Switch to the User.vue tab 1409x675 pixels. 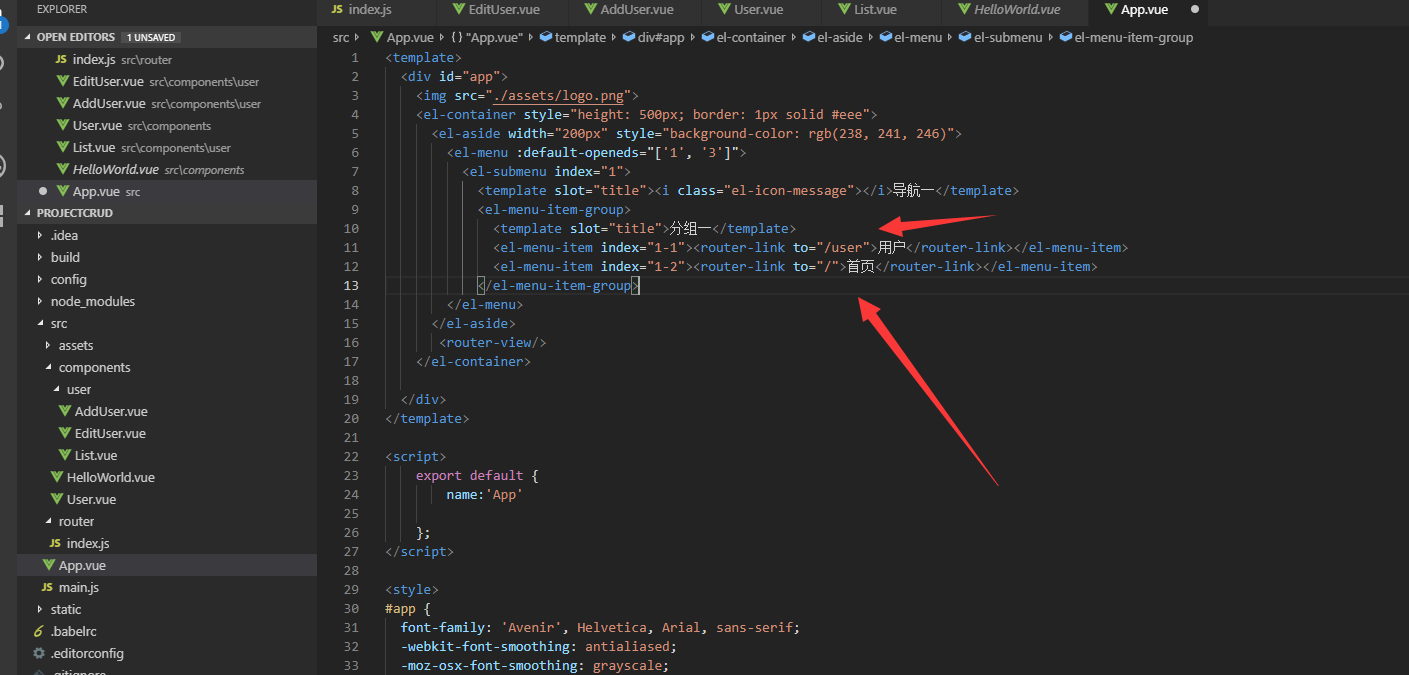tap(761, 10)
